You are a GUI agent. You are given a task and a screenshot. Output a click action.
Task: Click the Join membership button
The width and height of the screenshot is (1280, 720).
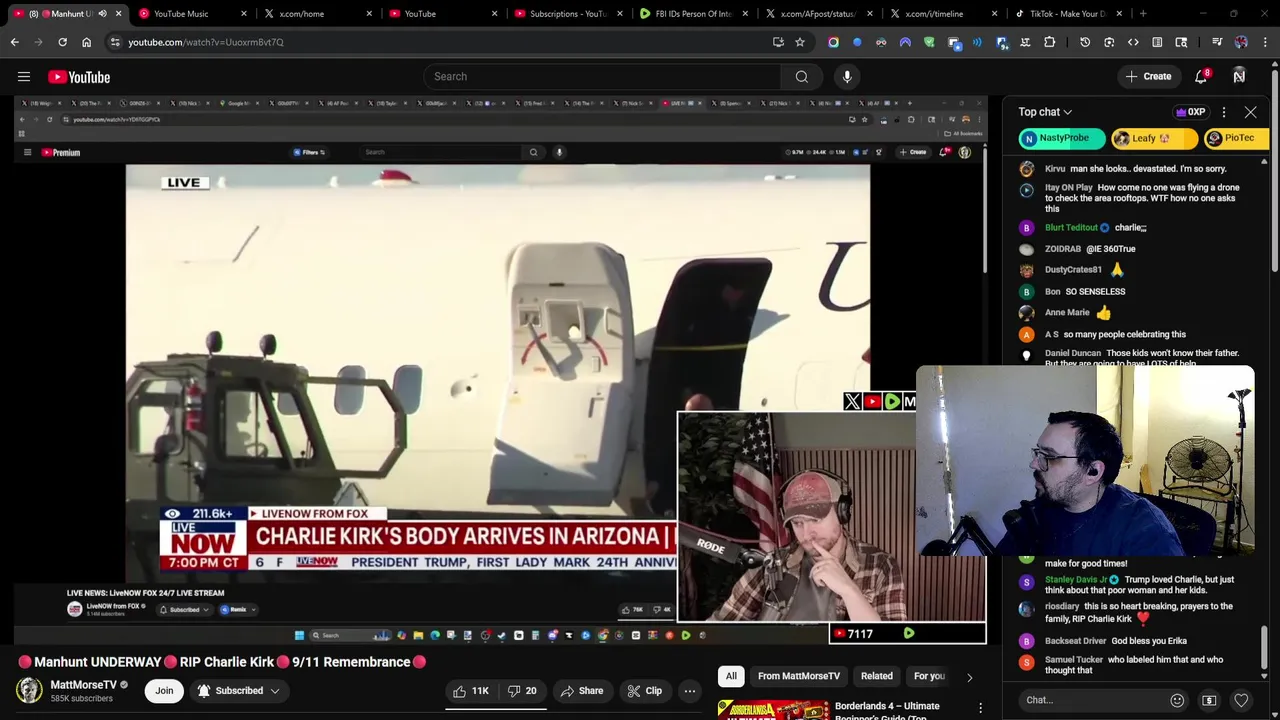164,691
